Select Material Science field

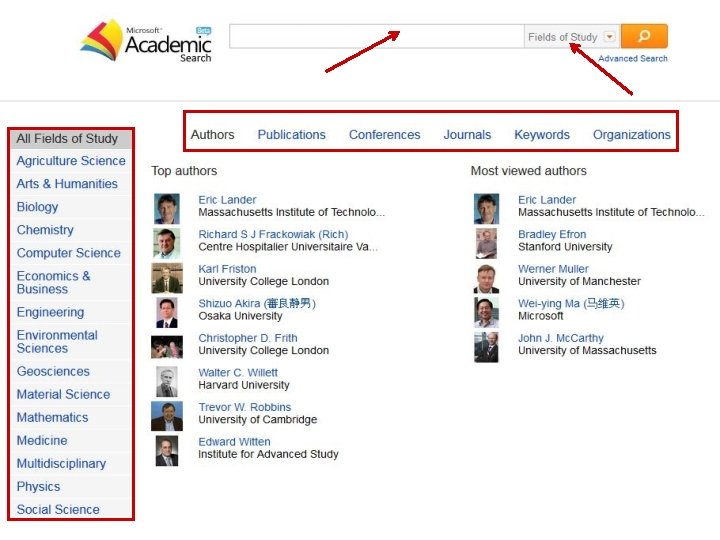[x=63, y=394]
